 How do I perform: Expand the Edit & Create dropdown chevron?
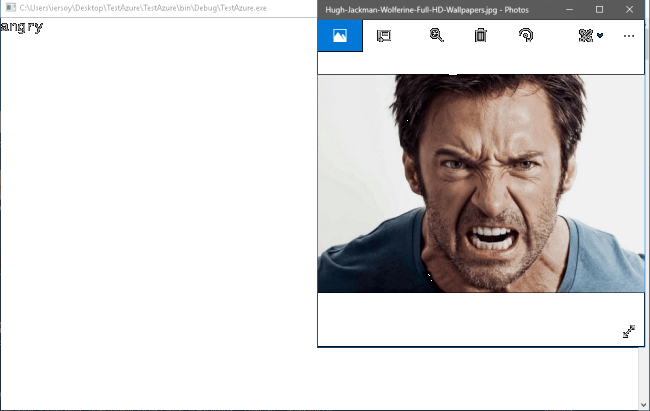[x=600, y=35]
